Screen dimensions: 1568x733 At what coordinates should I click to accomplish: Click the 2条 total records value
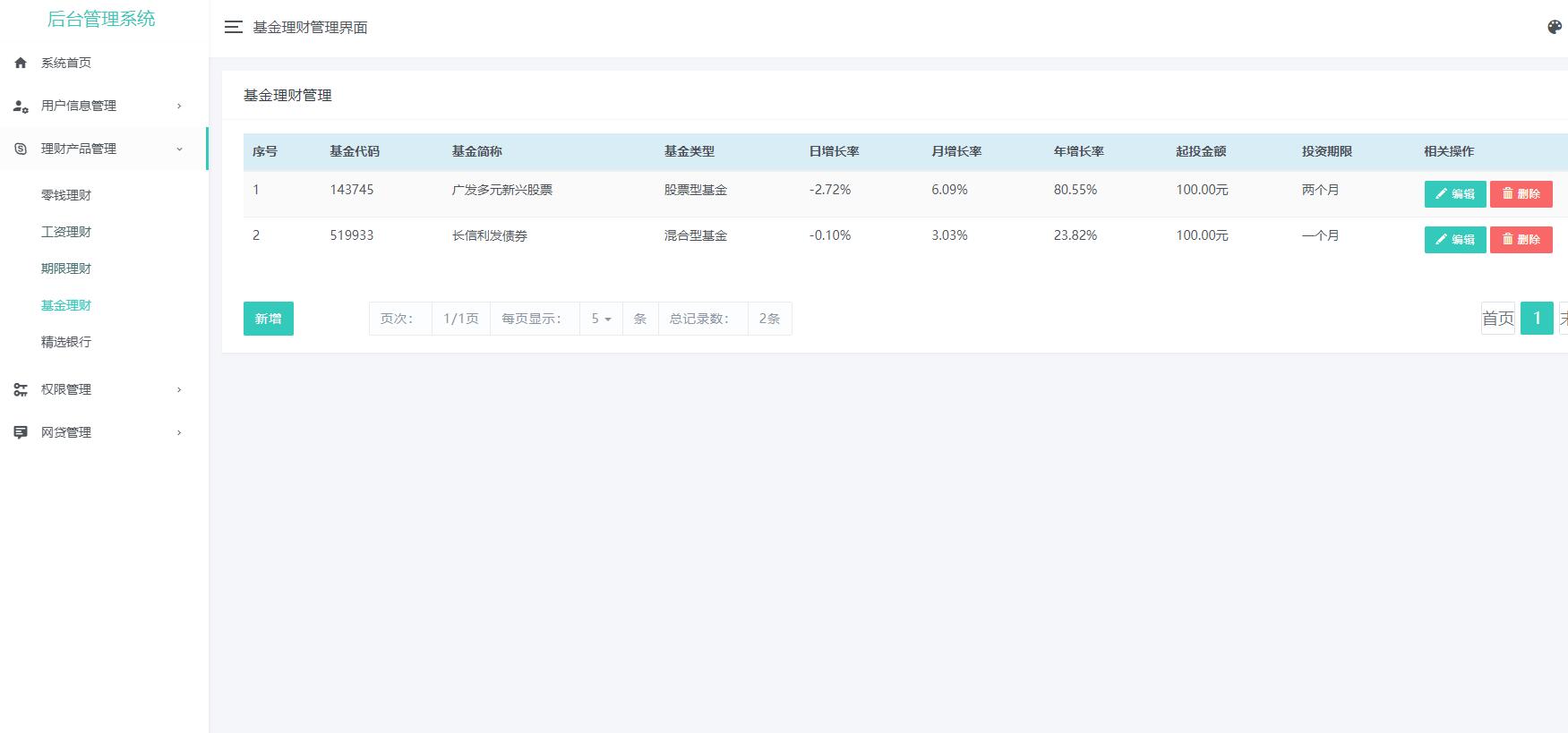tap(769, 319)
